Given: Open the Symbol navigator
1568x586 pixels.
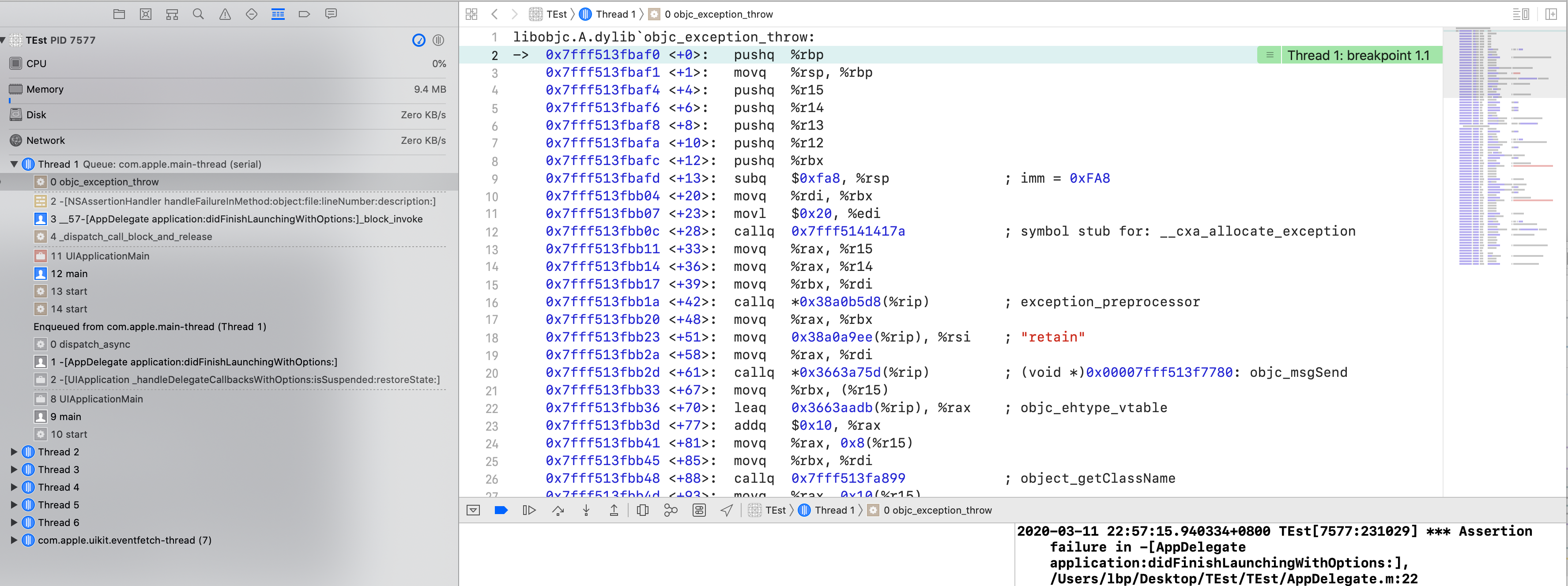Looking at the screenshot, I should pos(172,14).
